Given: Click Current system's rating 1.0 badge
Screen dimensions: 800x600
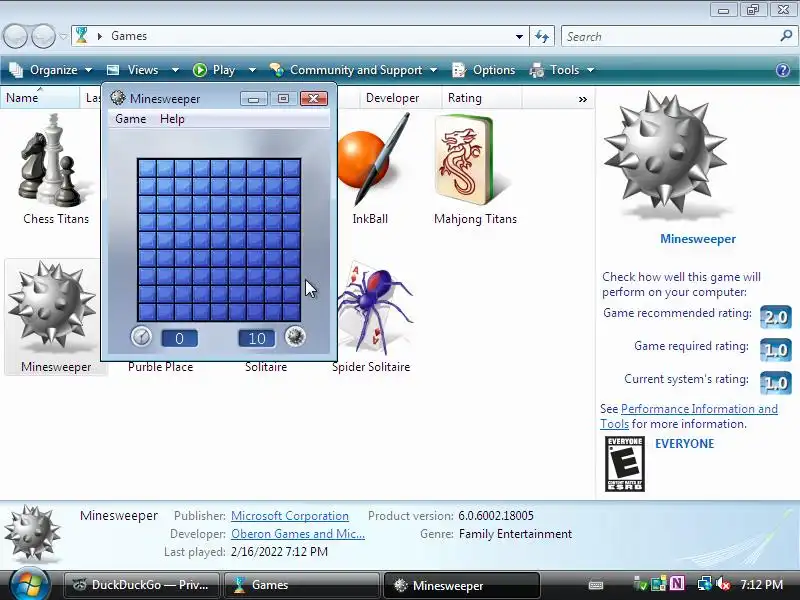Looking at the screenshot, I should (x=776, y=383).
